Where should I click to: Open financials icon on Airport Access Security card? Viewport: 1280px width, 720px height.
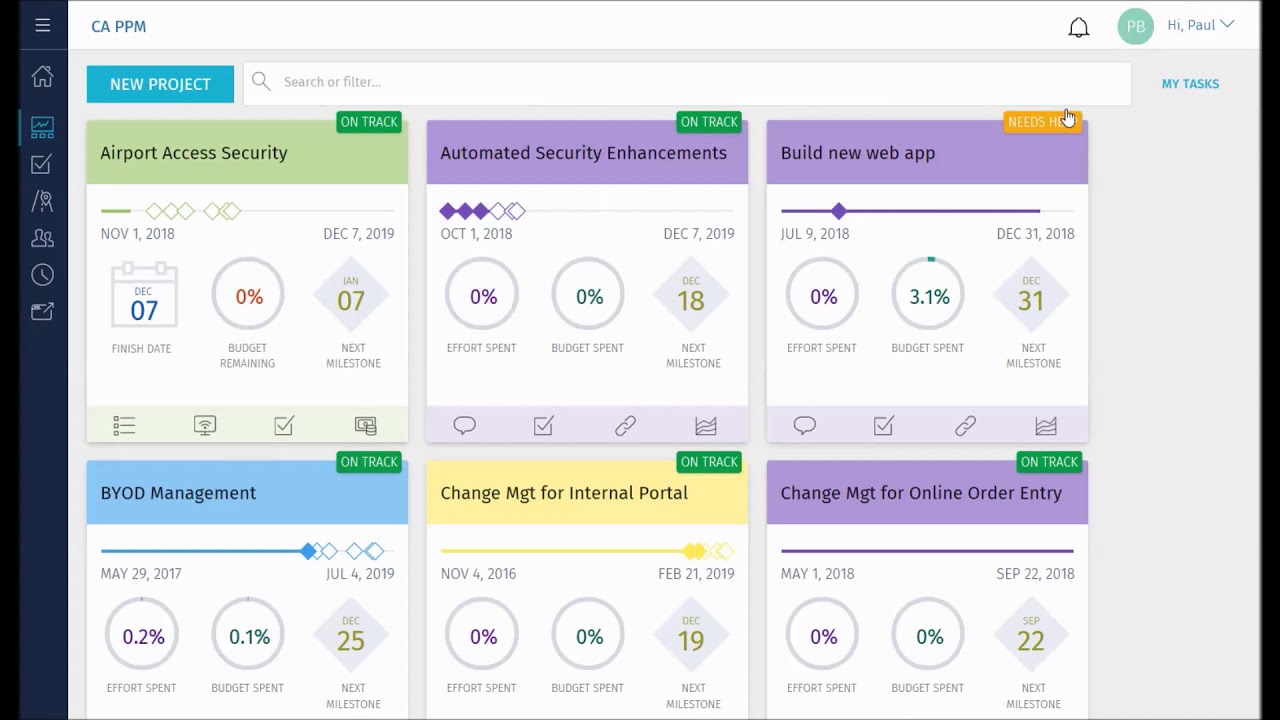[365, 426]
